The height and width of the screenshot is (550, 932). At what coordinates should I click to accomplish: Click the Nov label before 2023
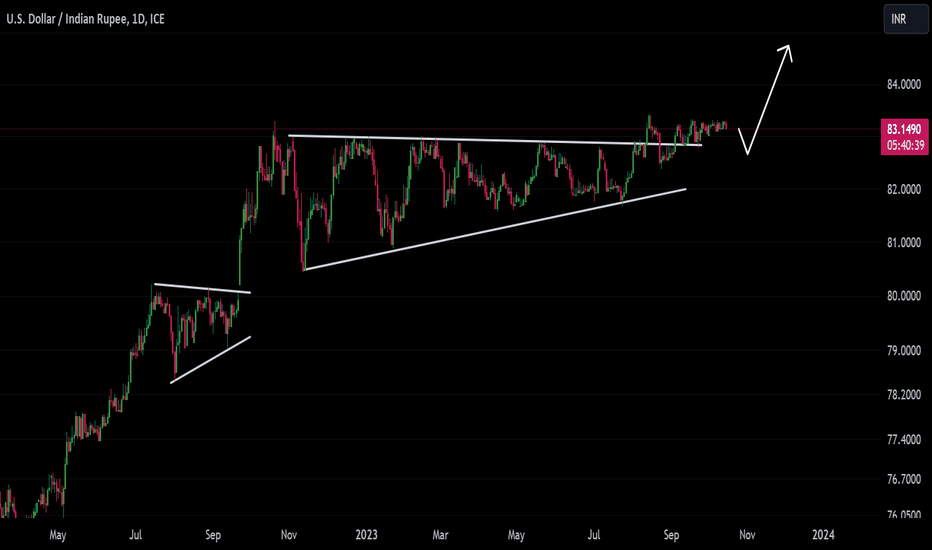[x=289, y=535]
